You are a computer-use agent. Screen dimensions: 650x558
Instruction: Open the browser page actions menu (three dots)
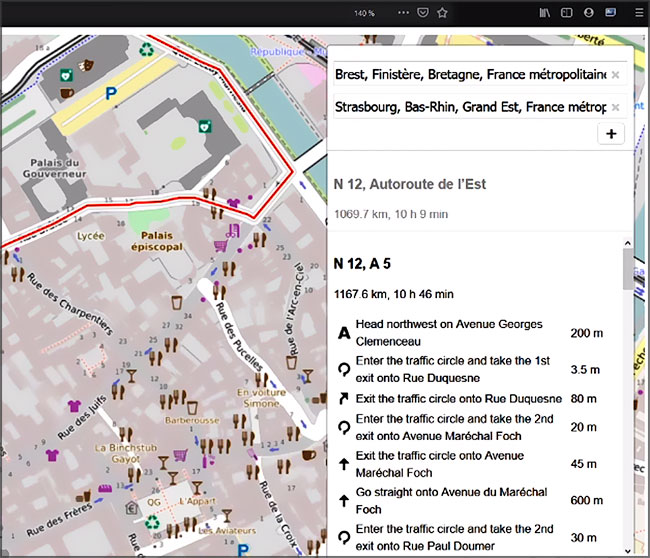(403, 13)
